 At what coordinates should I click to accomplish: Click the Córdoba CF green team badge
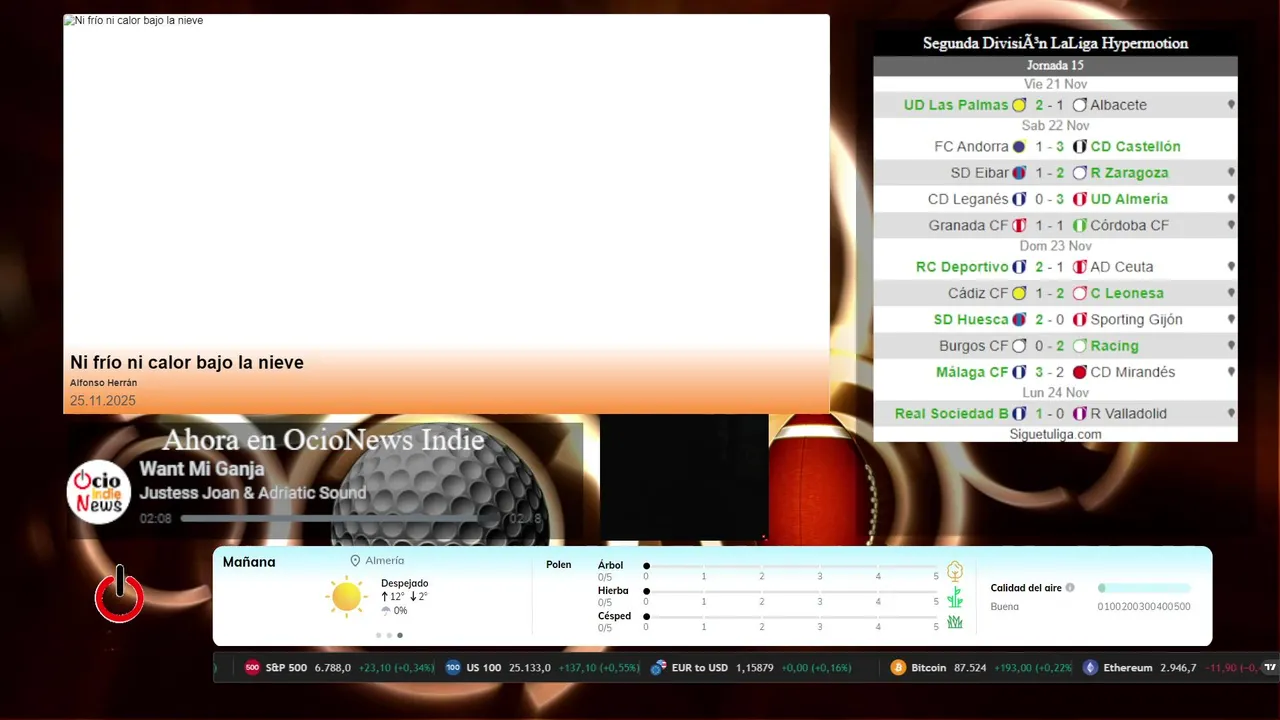[x=1080, y=226]
